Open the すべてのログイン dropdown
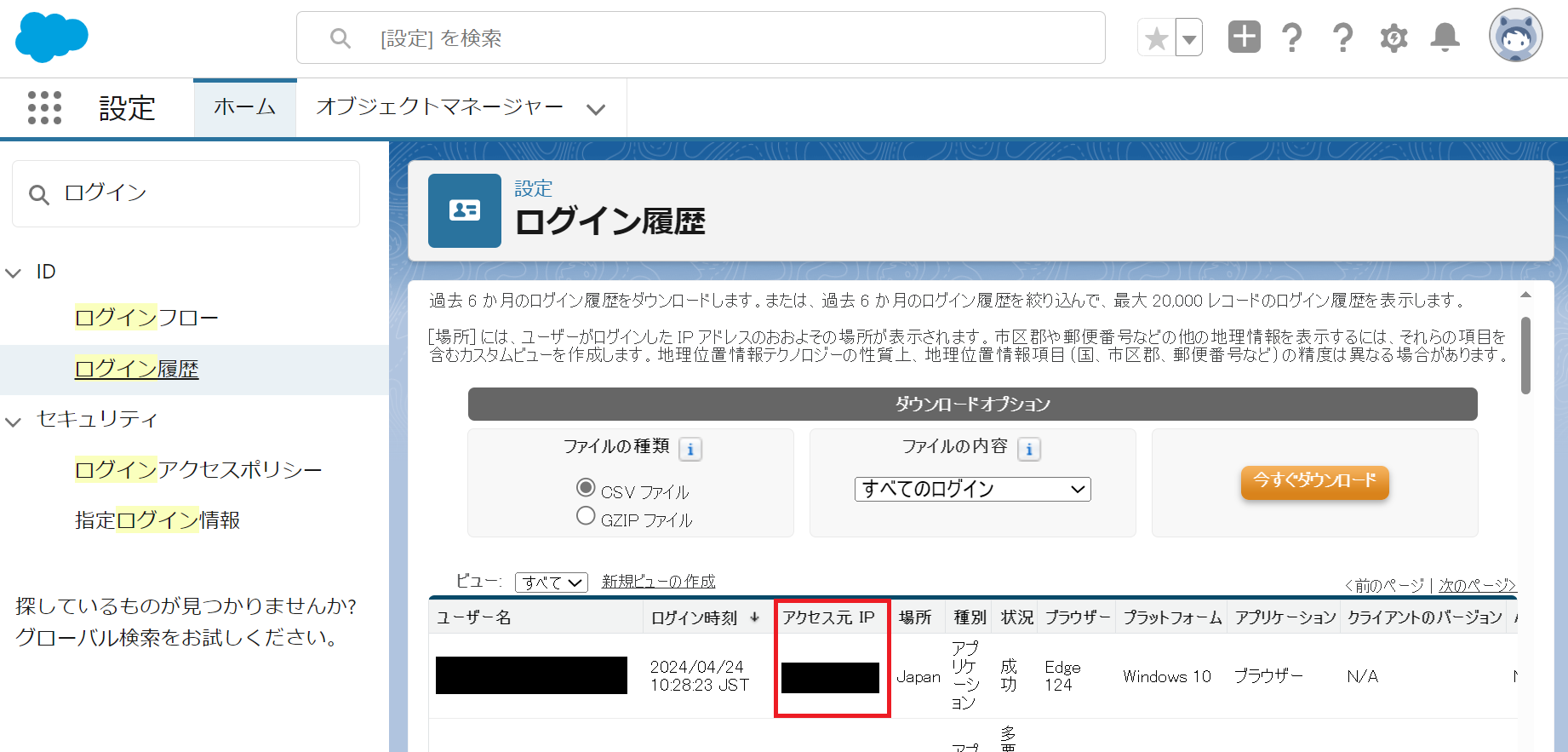This screenshot has width=1568, height=752. 972,489
